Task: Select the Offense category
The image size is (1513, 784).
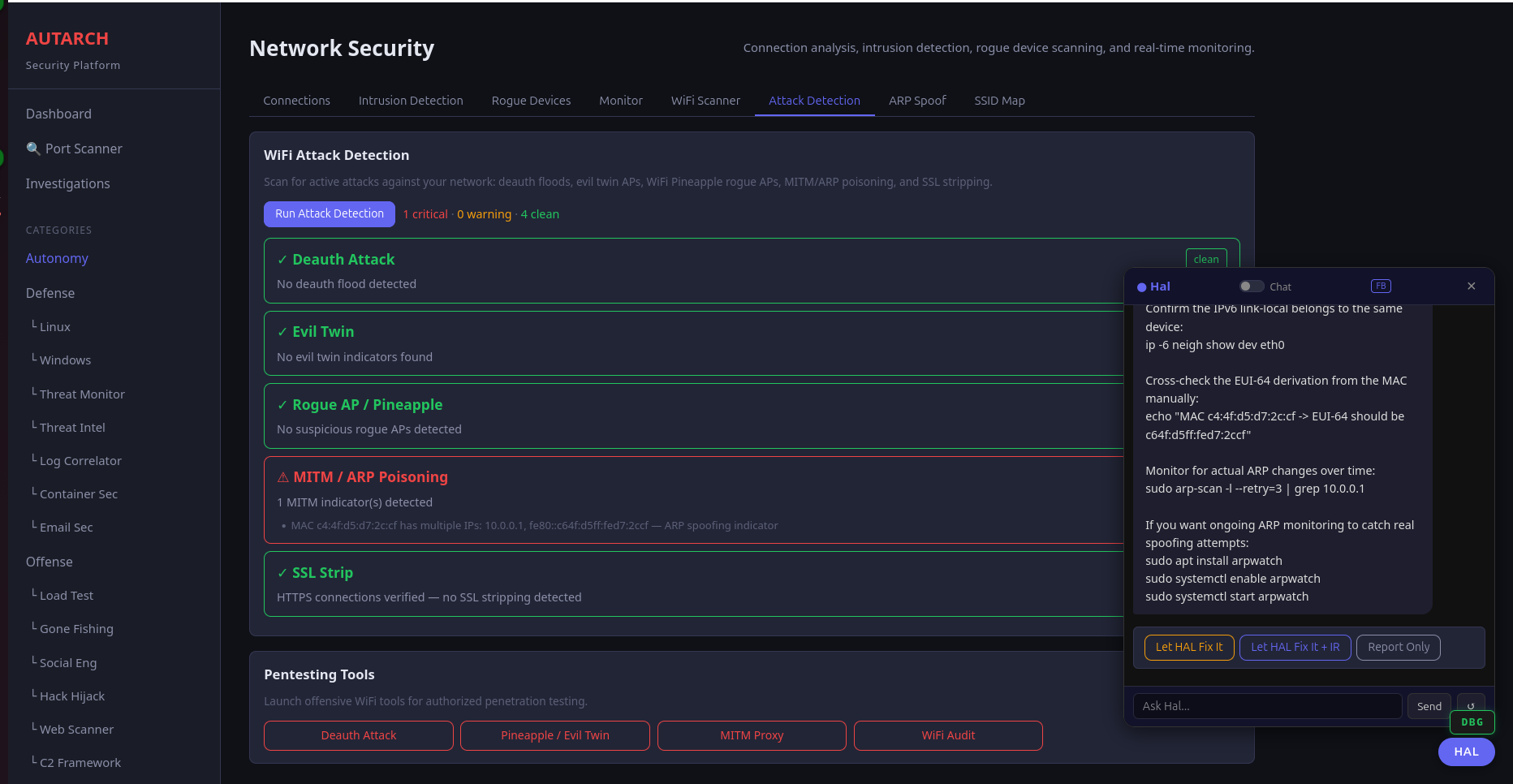Action: [49, 561]
